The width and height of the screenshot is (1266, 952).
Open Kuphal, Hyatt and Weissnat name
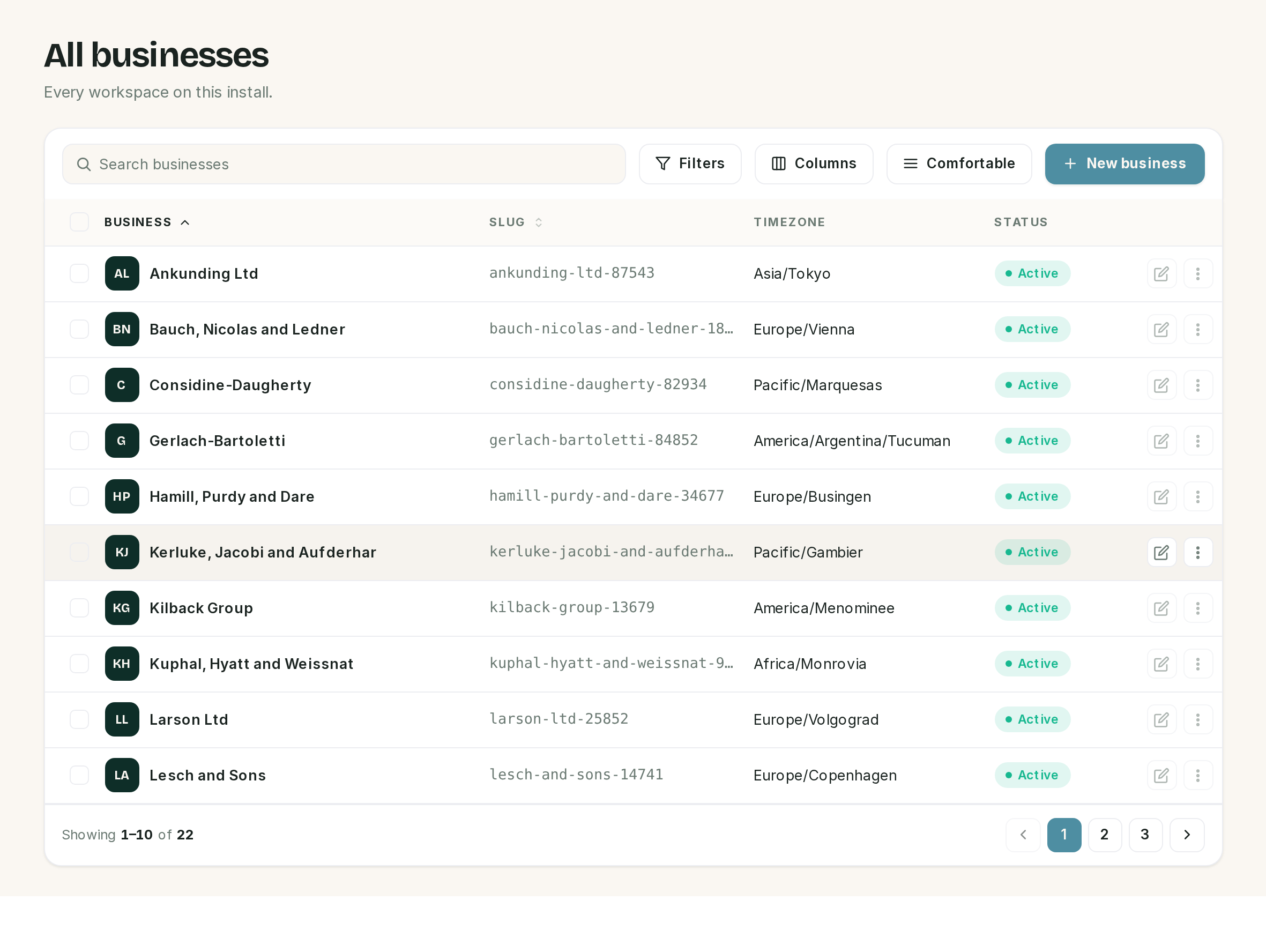251,664
